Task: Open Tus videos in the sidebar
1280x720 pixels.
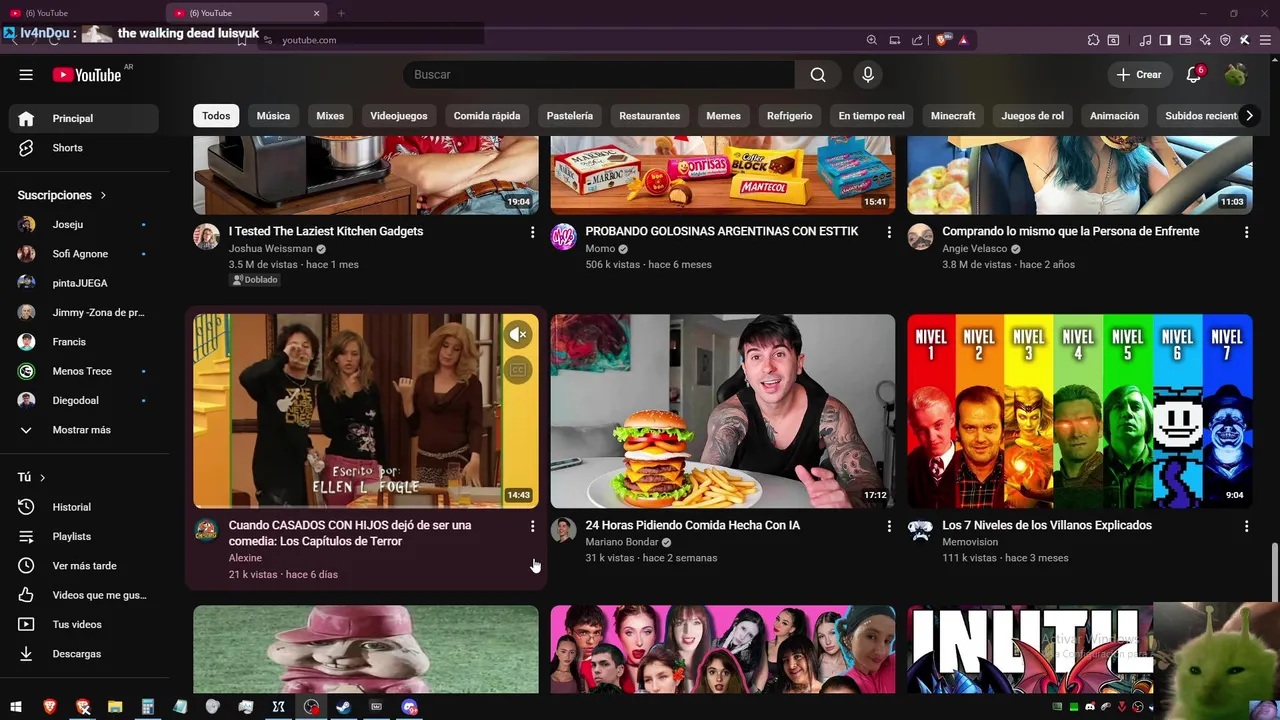Action: click(x=84, y=625)
